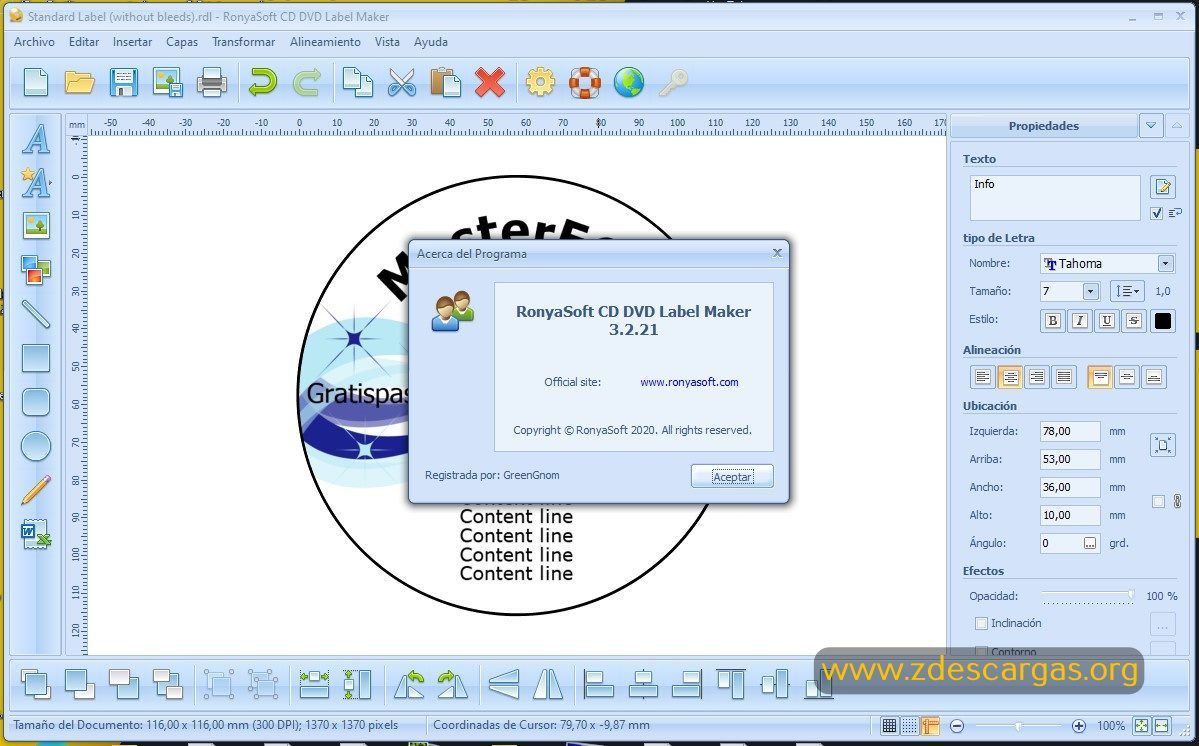Open the www.ronyasoft.com link
Screen dimensions: 1199x746
click(689, 382)
